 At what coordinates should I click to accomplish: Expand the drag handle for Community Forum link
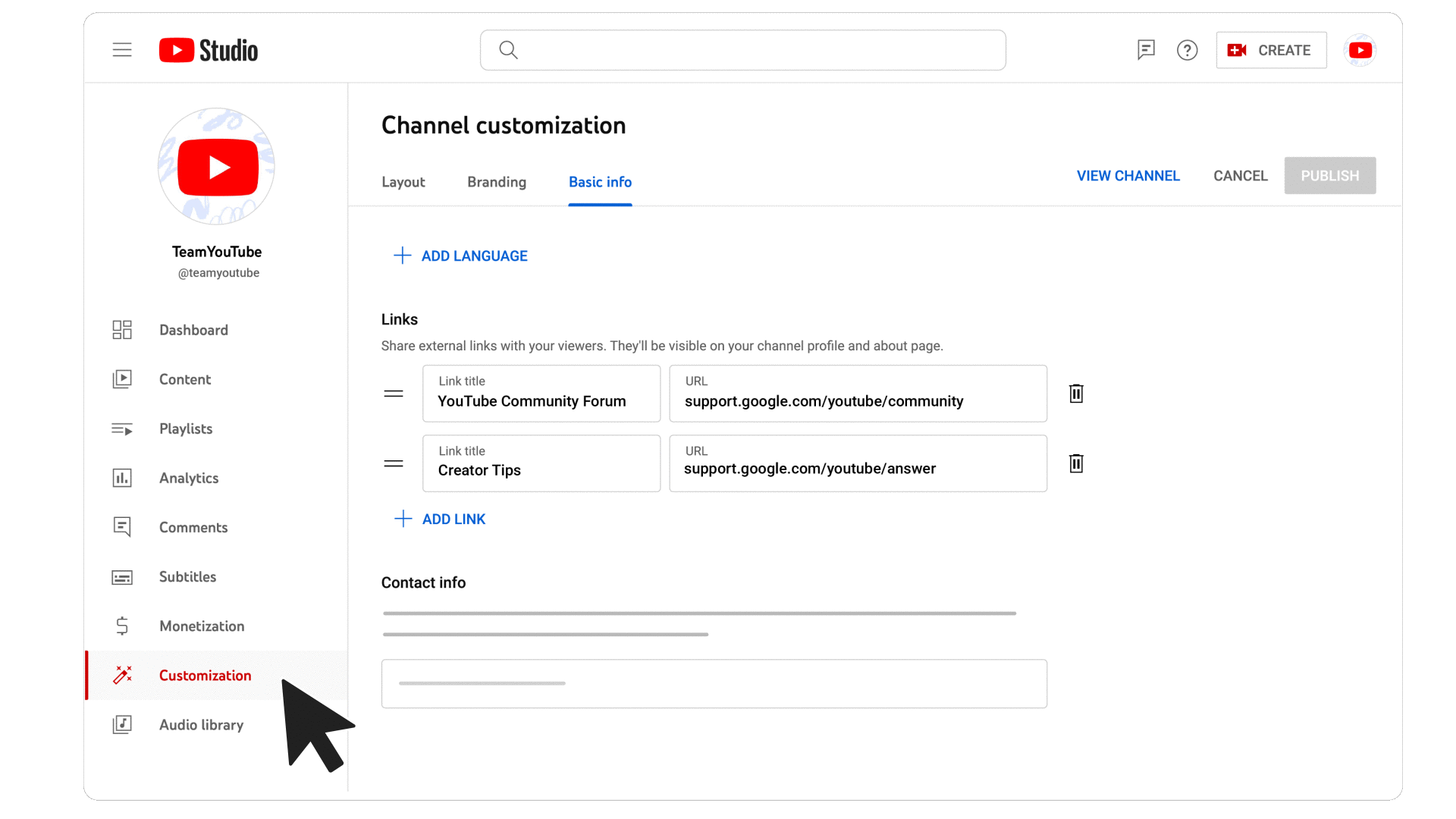pyautogui.click(x=394, y=393)
